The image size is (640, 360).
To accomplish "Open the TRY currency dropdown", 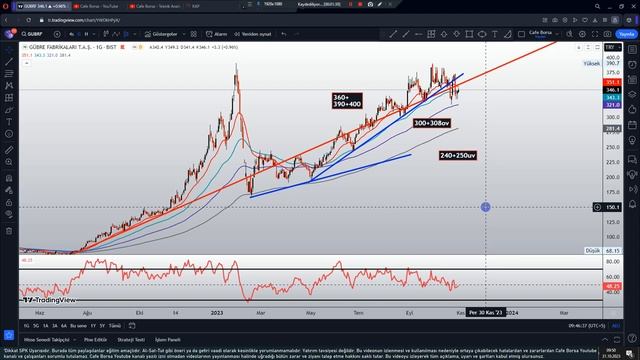I will tap(612, 47).
